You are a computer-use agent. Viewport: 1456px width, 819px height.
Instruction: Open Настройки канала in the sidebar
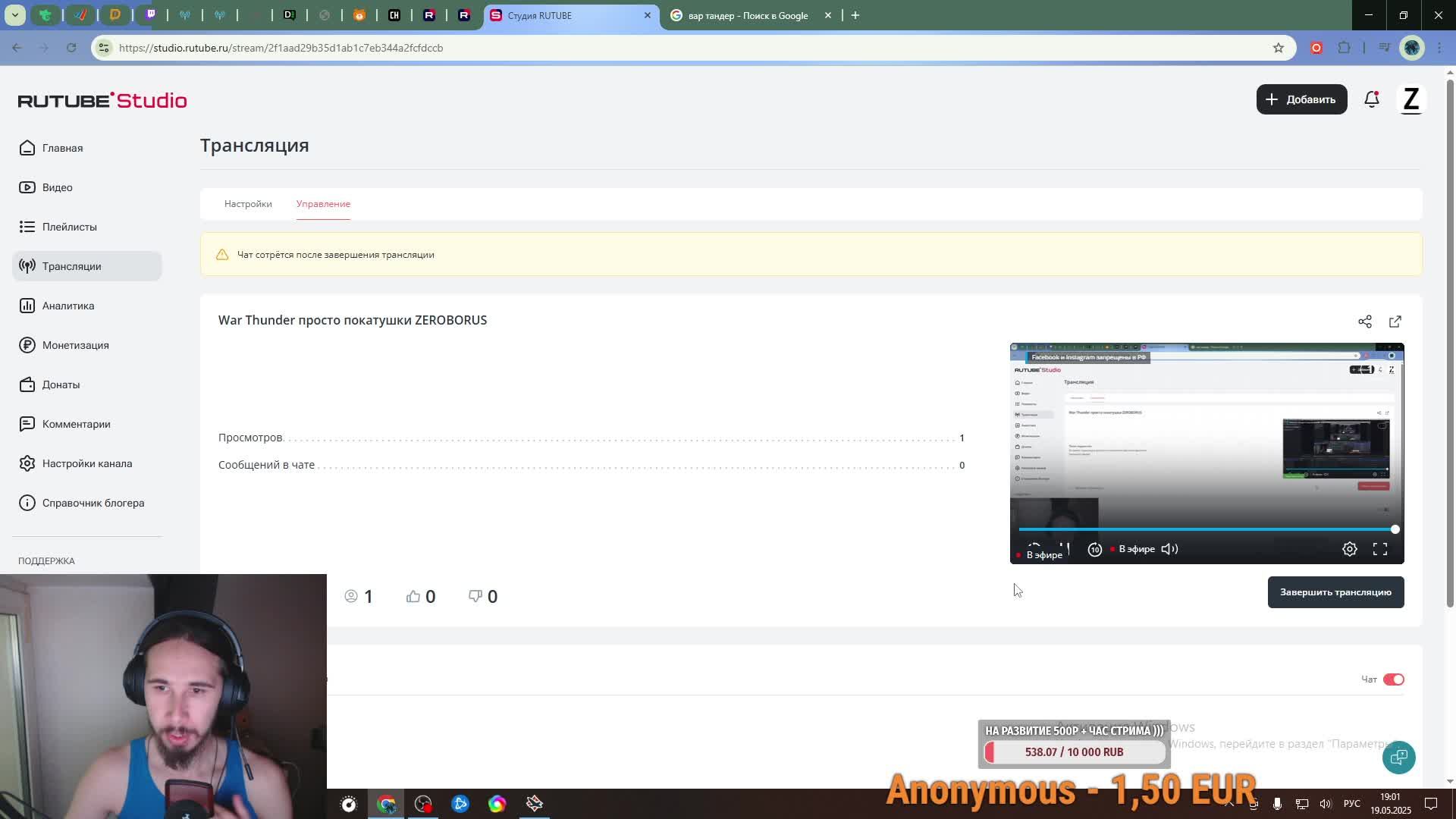coord(86,463)
